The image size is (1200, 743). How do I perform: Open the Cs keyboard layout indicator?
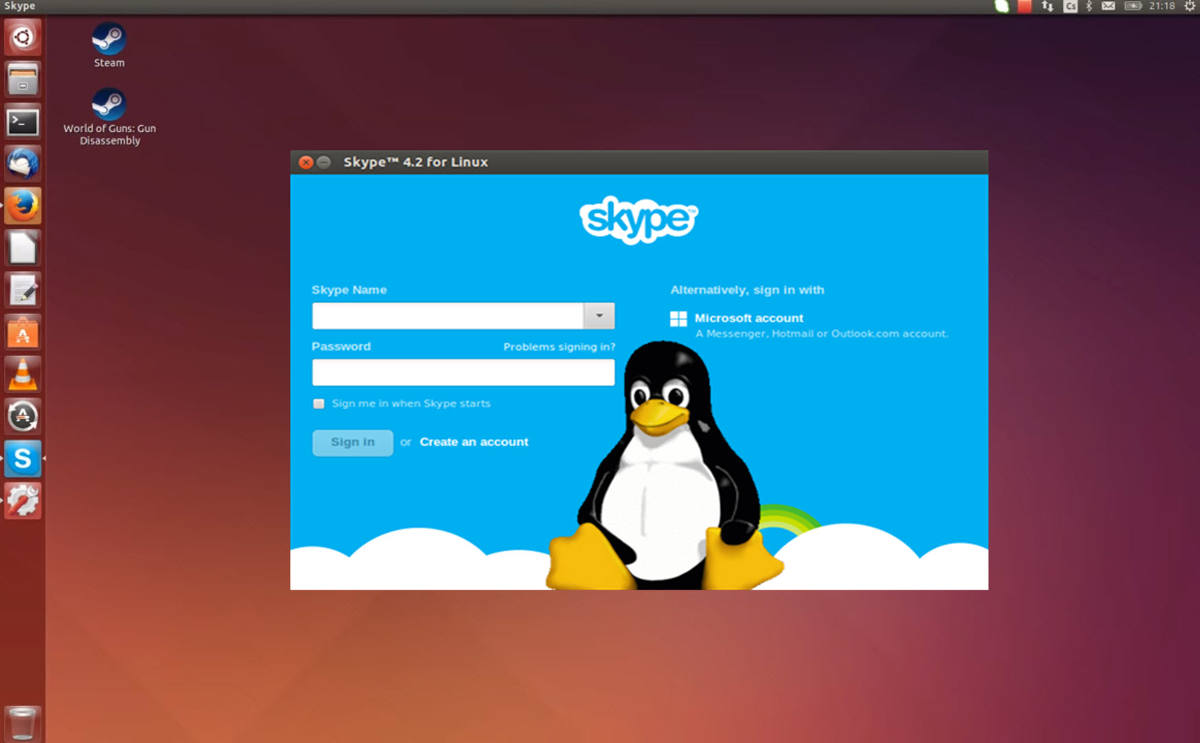(1070, 6)
